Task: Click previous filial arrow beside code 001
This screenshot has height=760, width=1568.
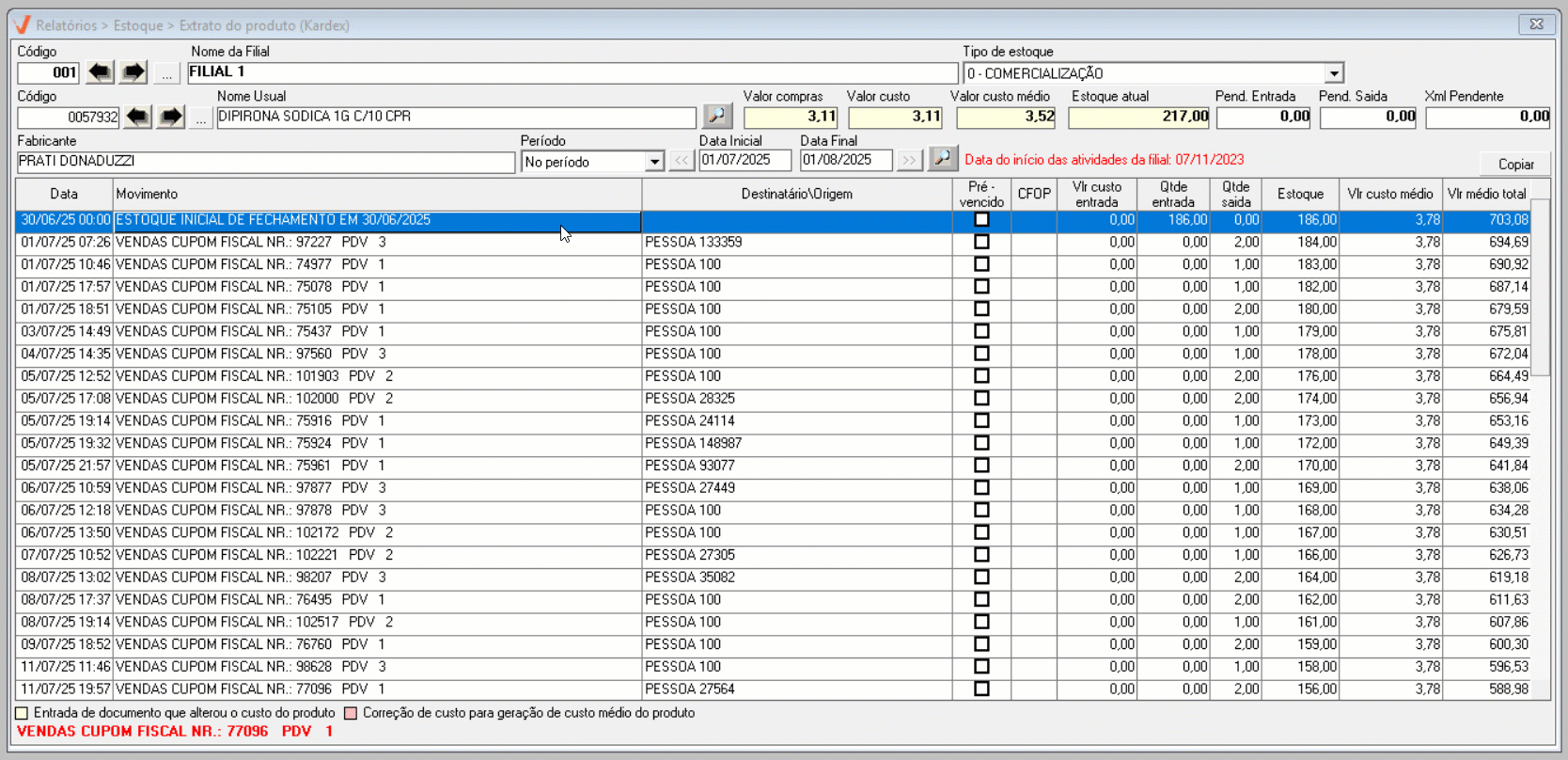Action: 100,72
